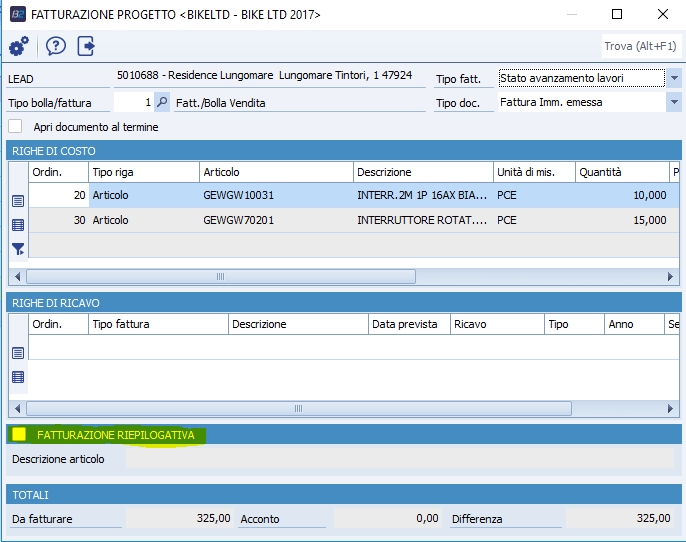Click the 'Articolo' column header
Image resolution: width=686 pixels, height=542 pixels.
coord(276,172)
